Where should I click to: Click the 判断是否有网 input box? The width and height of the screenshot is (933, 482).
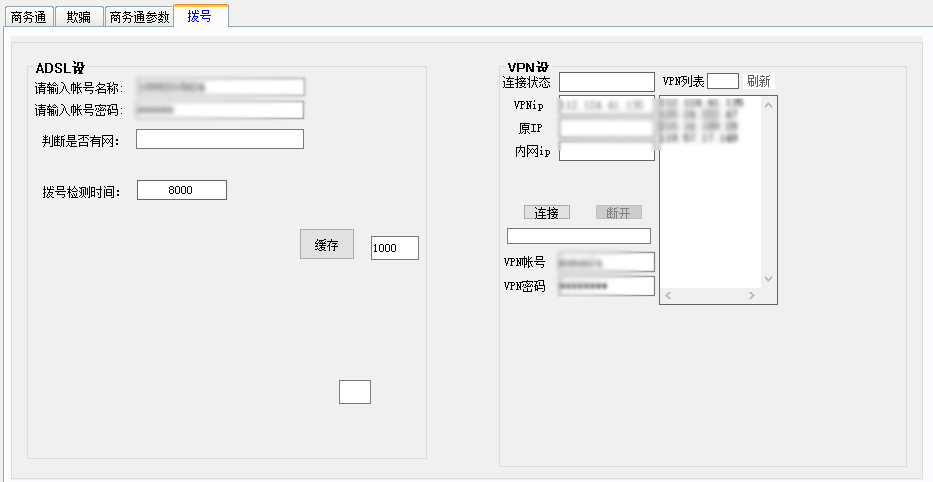(220, 140)
